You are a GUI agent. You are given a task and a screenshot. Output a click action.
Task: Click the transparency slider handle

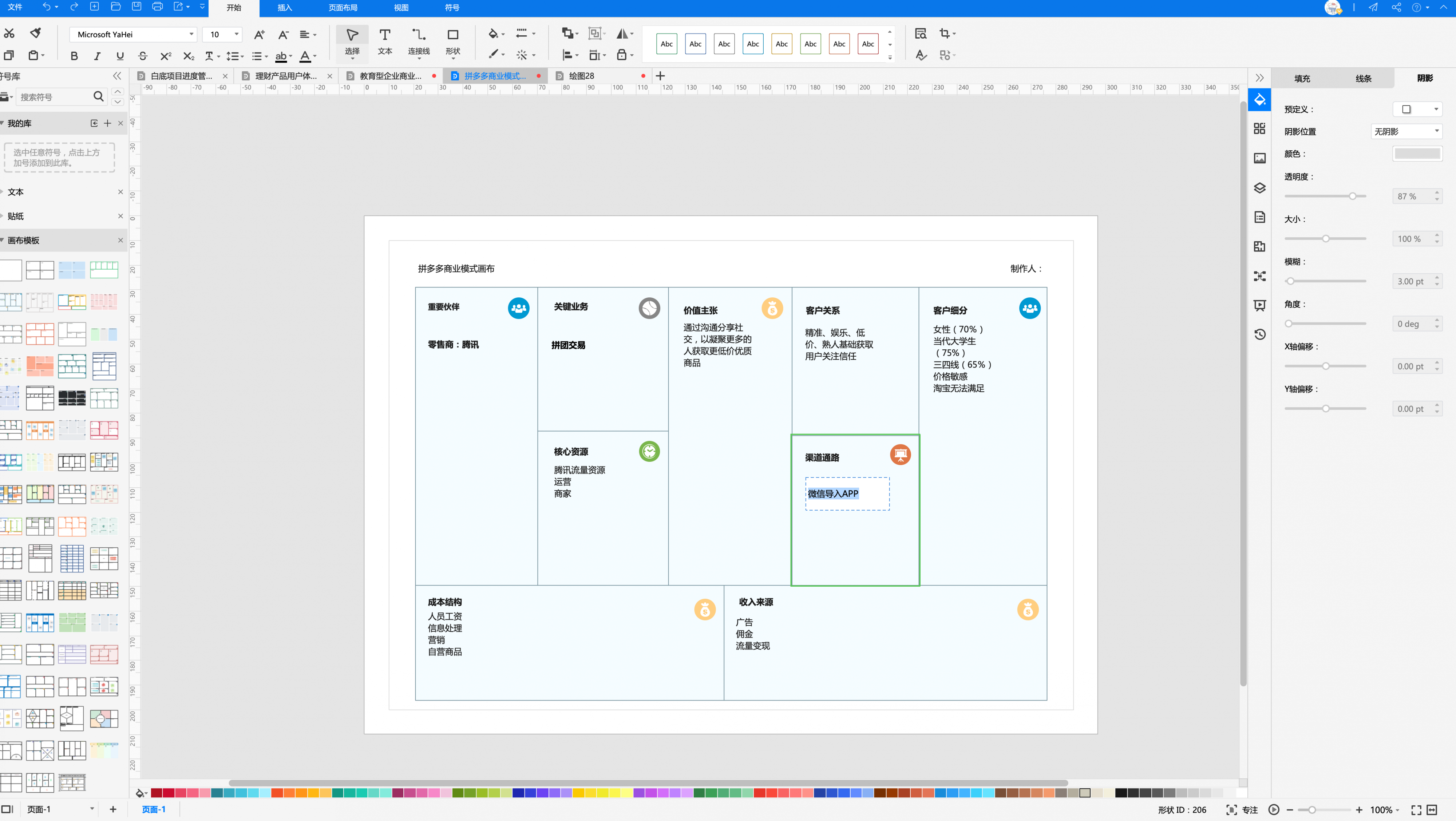coord(1353,196)
